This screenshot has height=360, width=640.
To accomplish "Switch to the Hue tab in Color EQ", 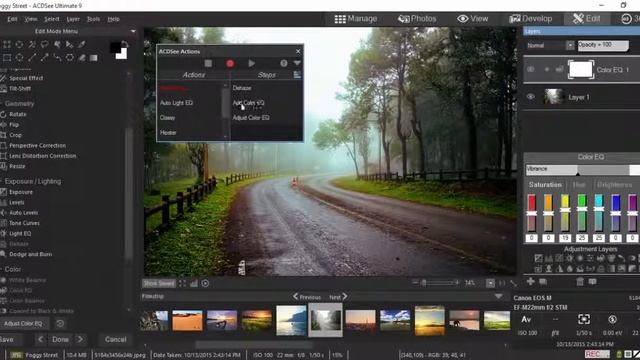I will point(579,184).
